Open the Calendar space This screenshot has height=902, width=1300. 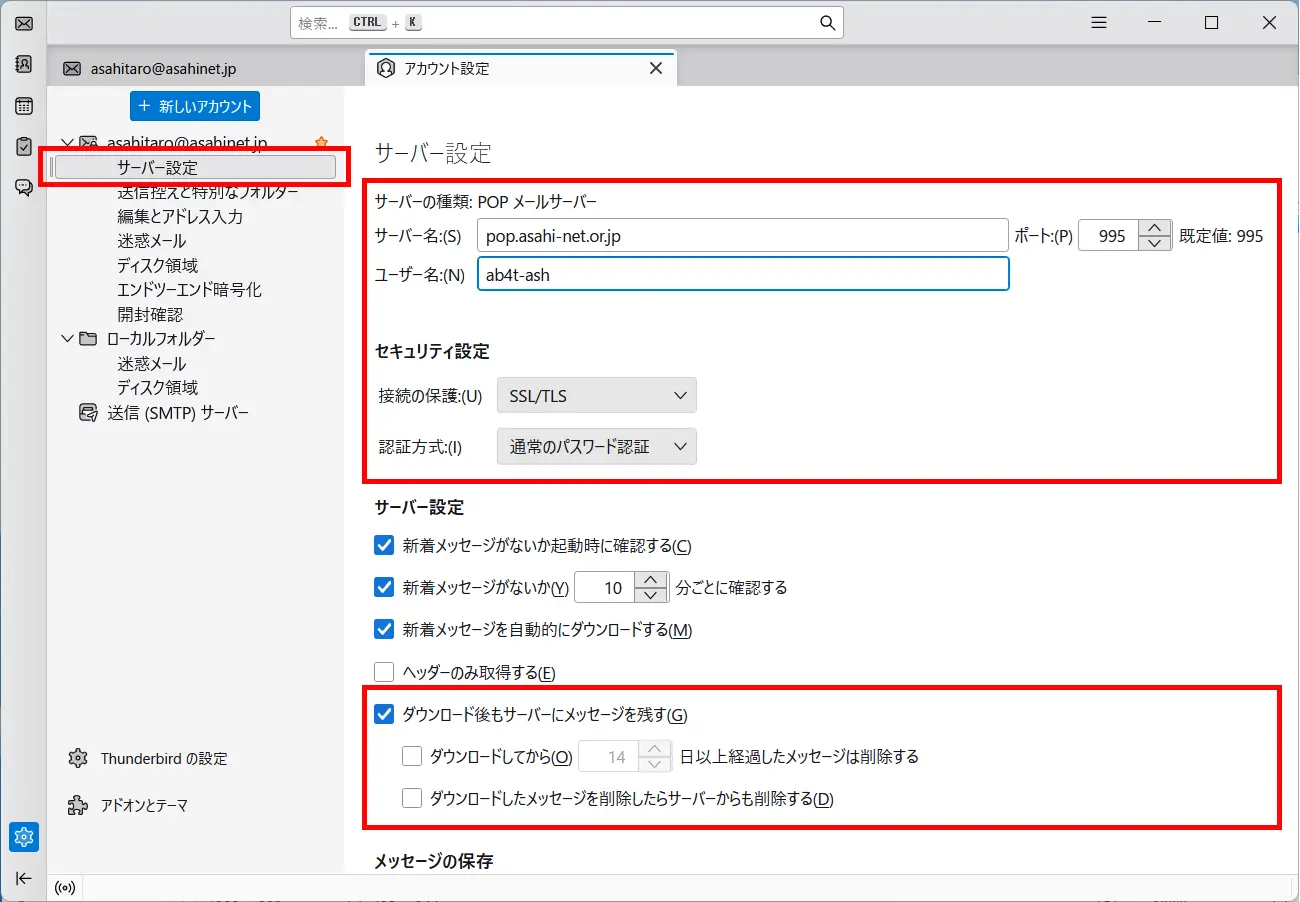[23, 105]
